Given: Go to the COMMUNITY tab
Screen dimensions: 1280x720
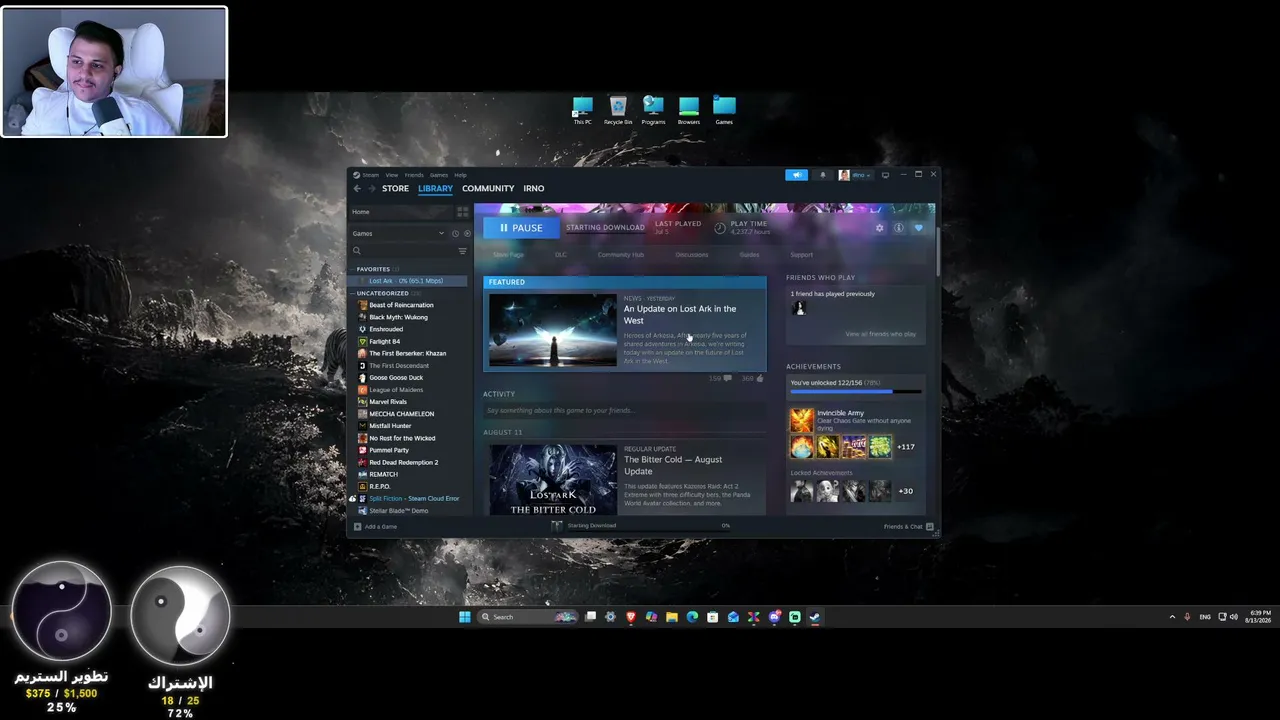Looking at the screenshot, I should [x=488, y=188].
